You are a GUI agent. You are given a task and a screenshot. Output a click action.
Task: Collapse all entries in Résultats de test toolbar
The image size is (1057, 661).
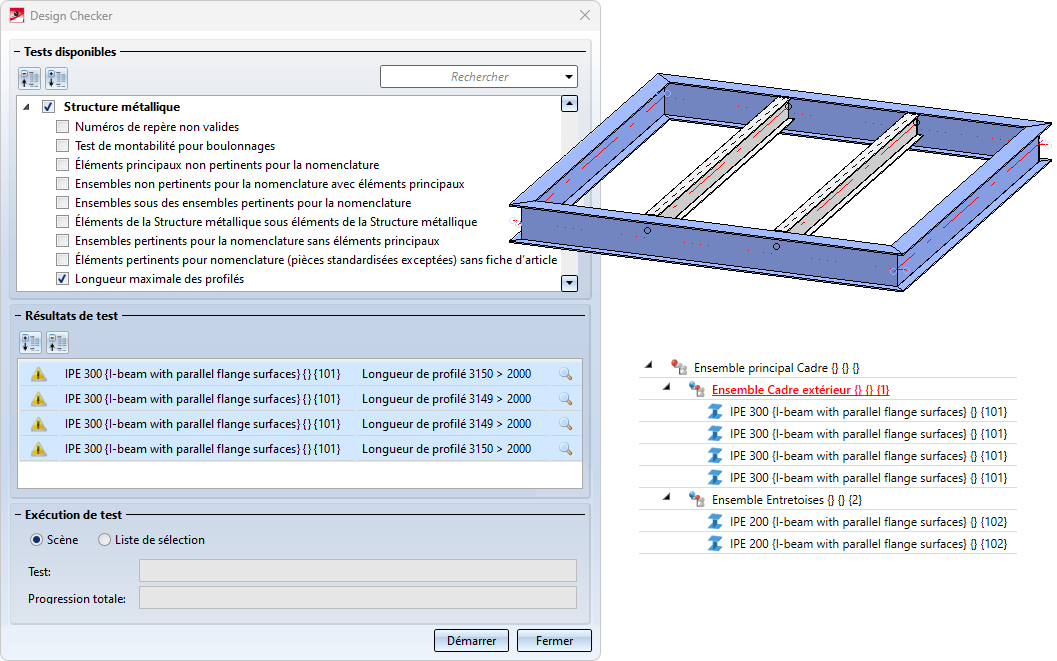click(x=58, y=343)
